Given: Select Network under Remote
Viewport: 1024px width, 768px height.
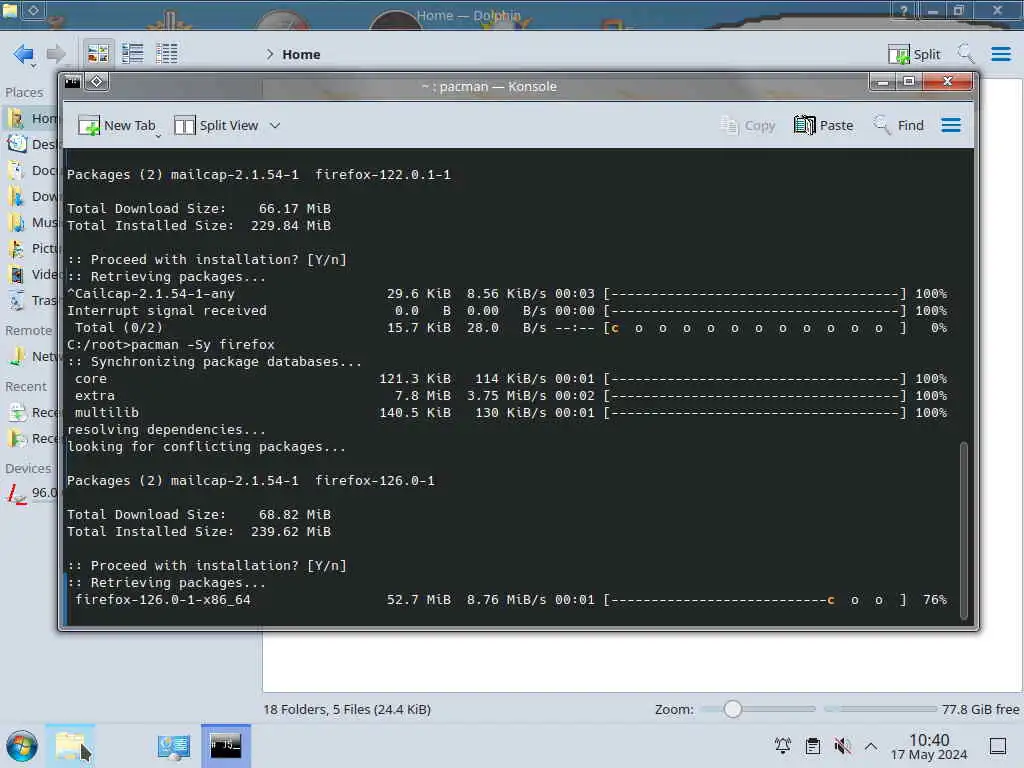Looking at the screenshot, I should [31, 357].
